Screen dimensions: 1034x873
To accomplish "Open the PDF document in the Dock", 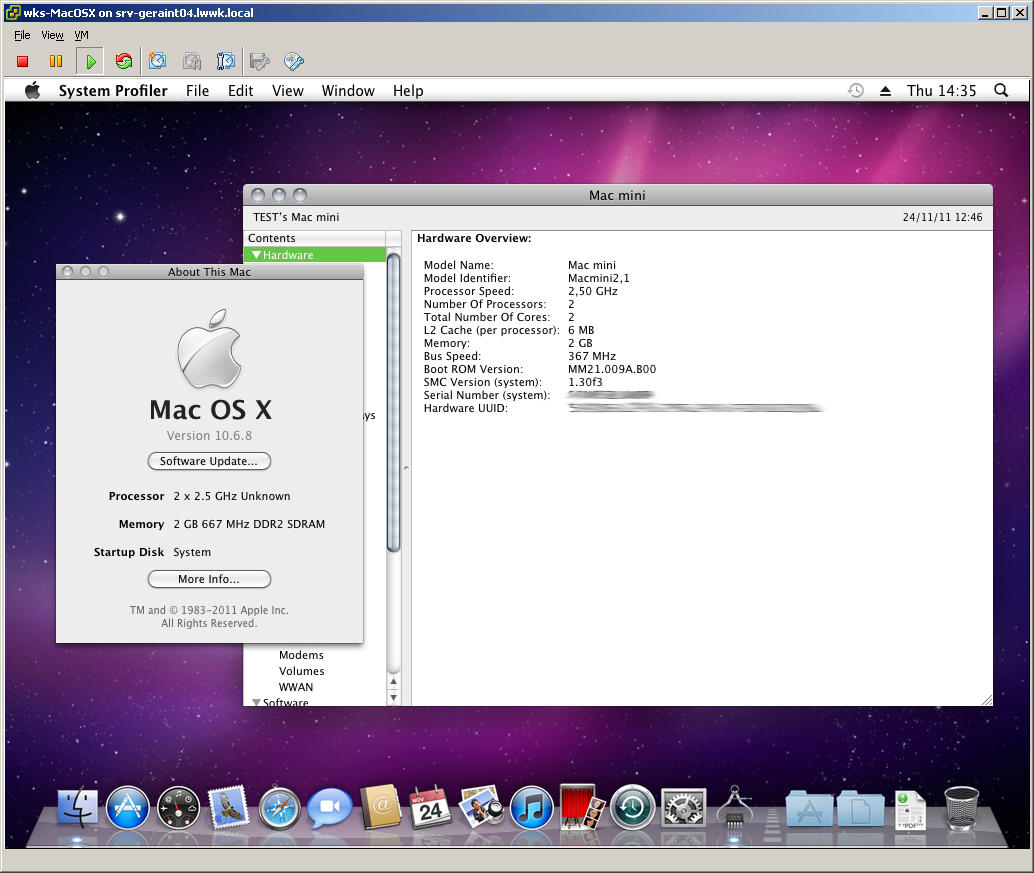I will pos(911,810).
